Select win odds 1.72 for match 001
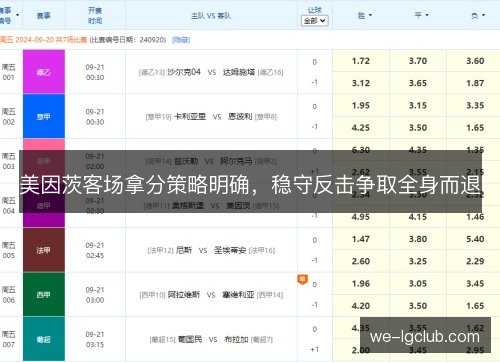 [x=361, y=61]
